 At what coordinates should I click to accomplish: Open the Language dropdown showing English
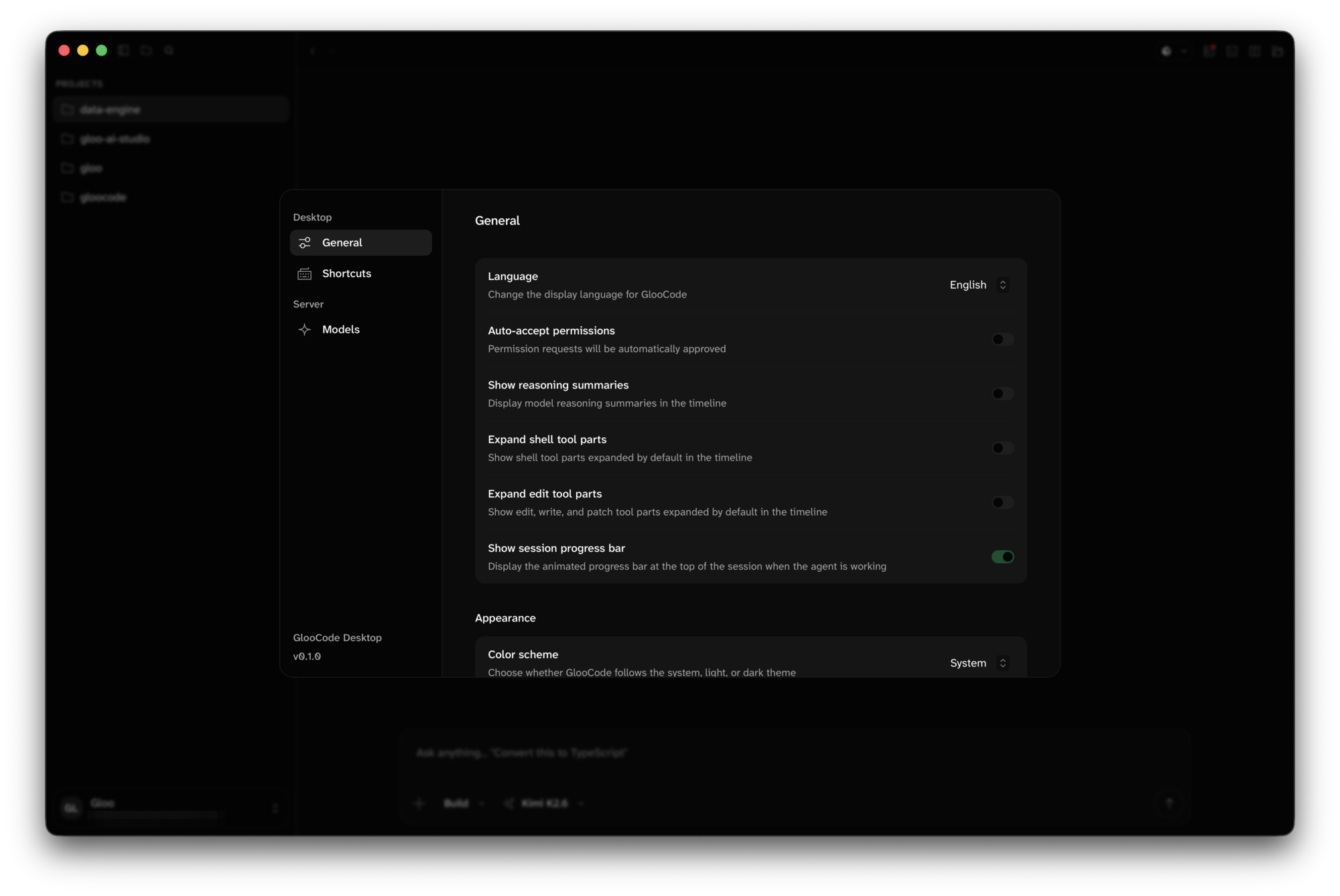[978, 285]
